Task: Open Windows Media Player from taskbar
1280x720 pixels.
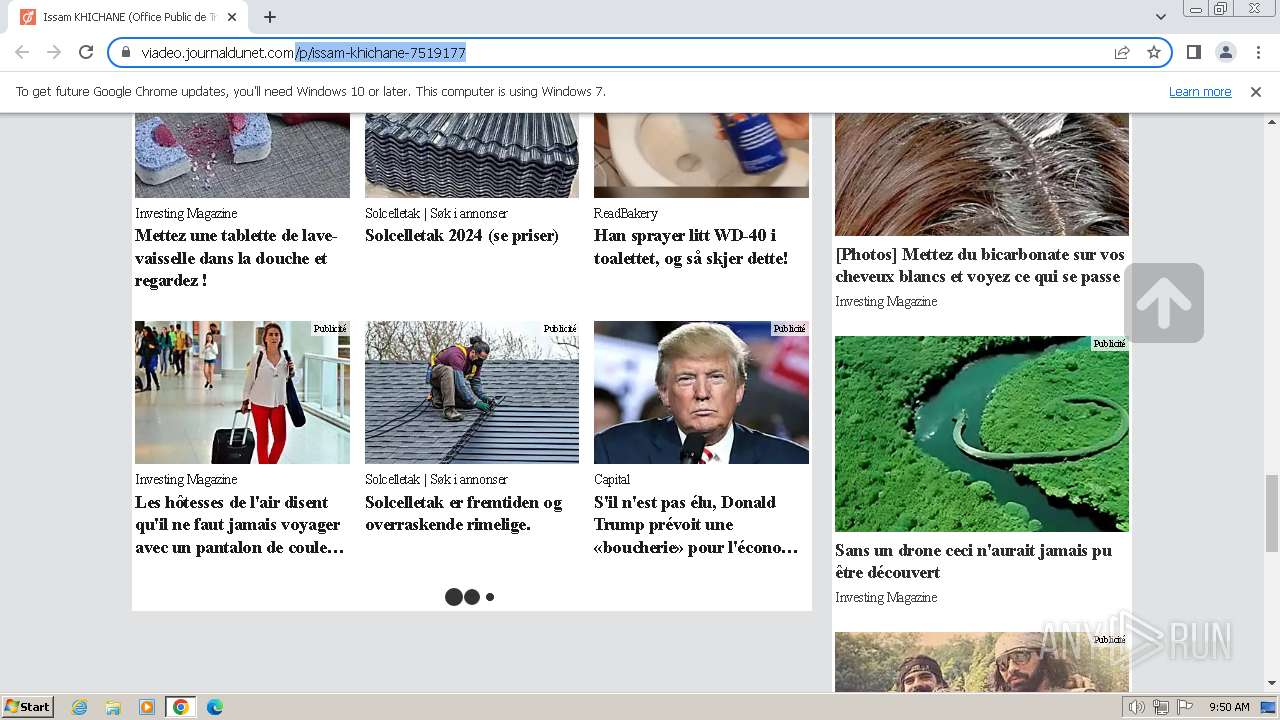Action: (x=147, y=707)
